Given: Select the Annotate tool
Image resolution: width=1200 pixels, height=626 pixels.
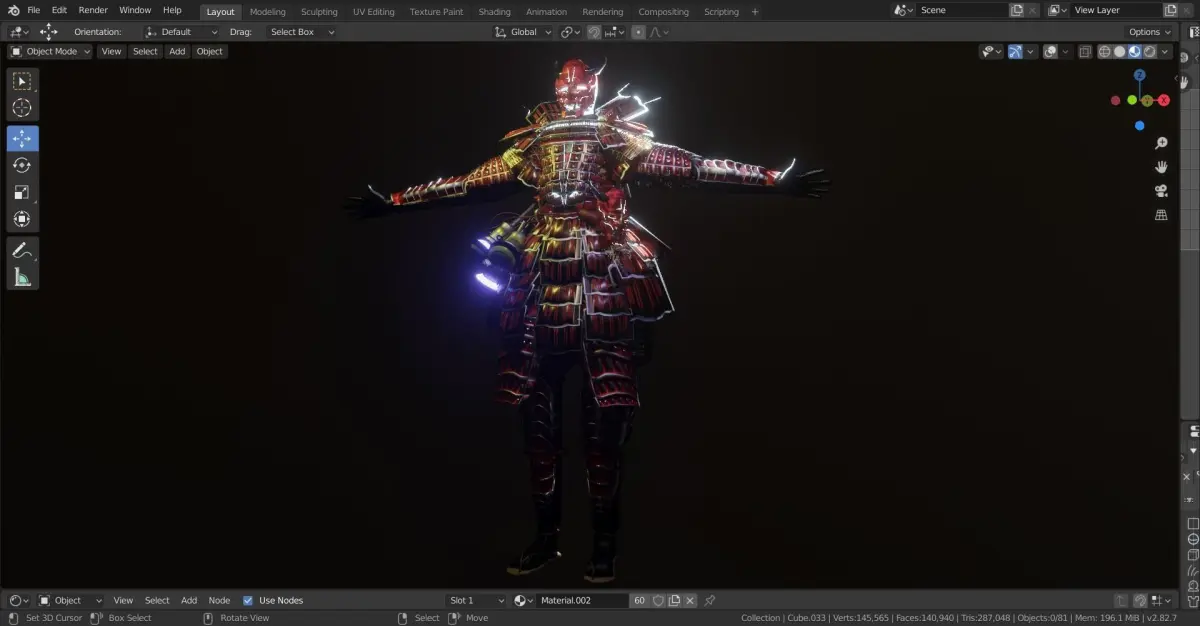Looking at the screenshot, I should 22,250.
